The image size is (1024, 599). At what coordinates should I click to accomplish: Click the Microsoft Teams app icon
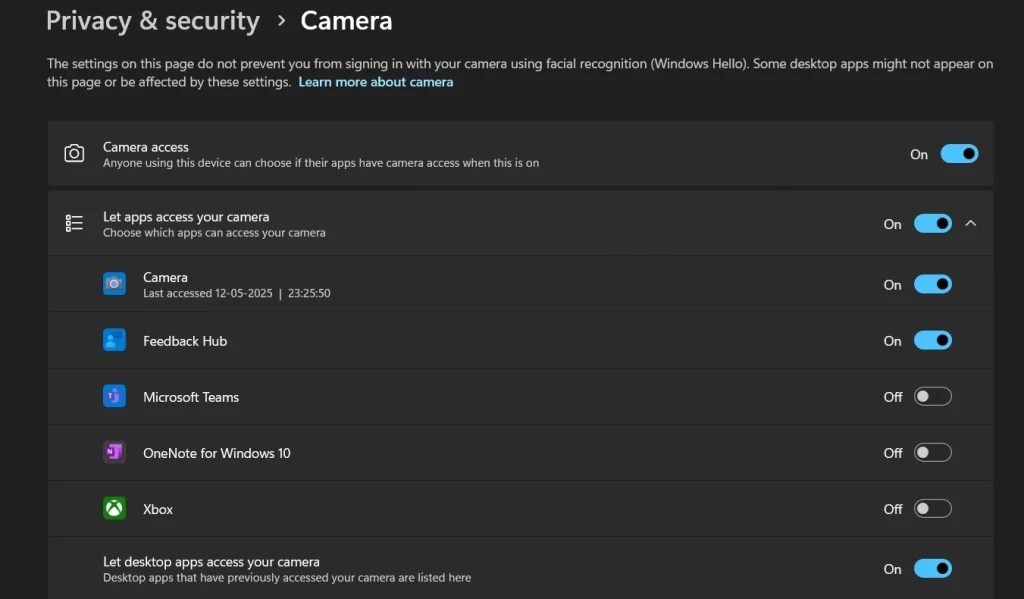[x=114, y=397]
